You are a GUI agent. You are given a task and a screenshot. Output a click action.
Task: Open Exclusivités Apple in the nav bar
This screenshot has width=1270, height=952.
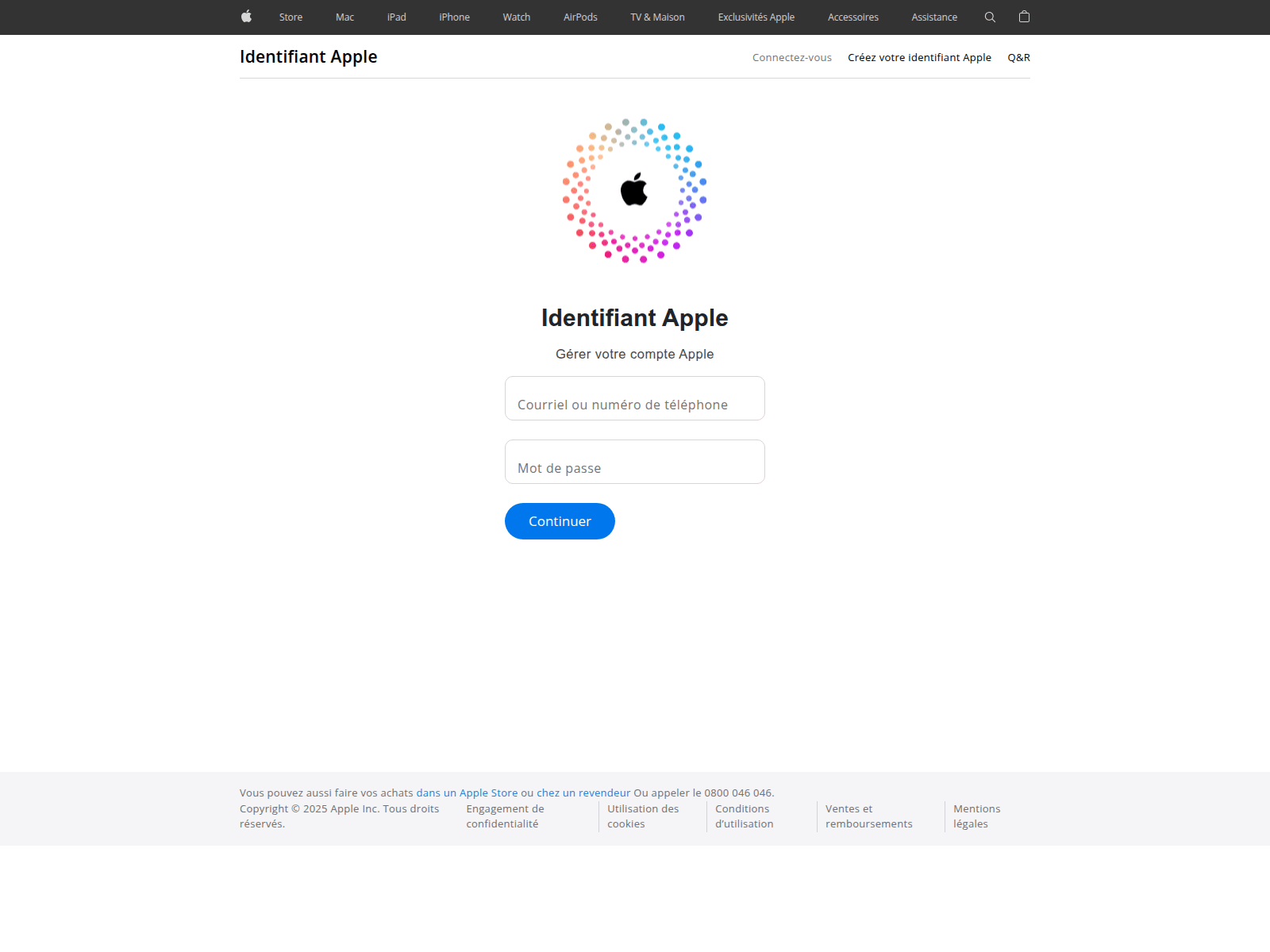[756, 17]
